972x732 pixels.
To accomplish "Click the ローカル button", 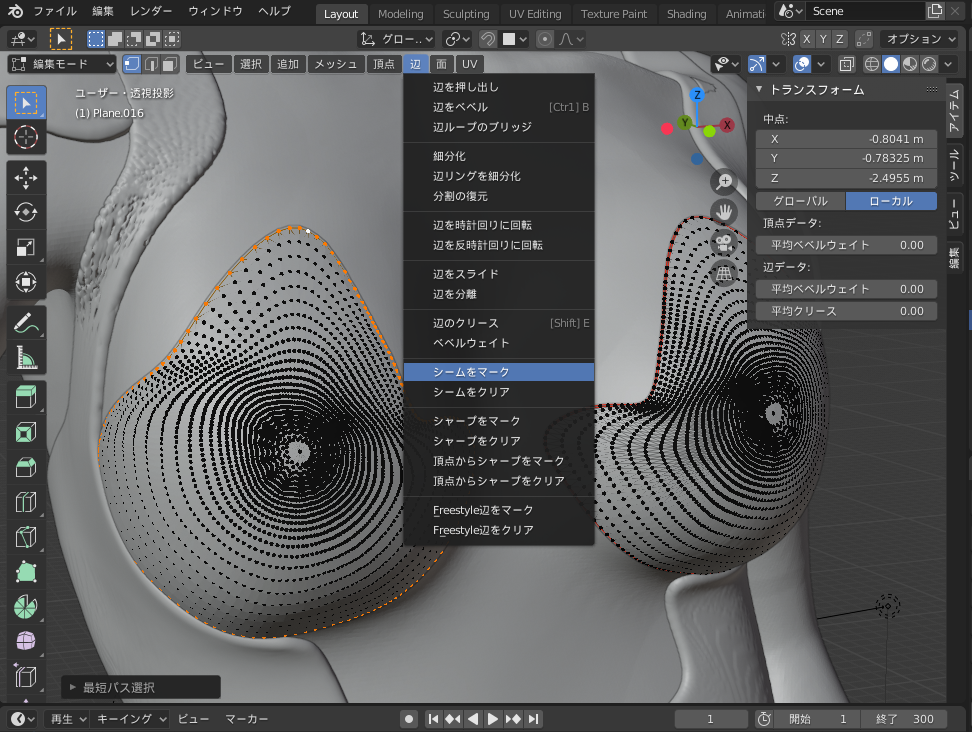I will [891, 201].
